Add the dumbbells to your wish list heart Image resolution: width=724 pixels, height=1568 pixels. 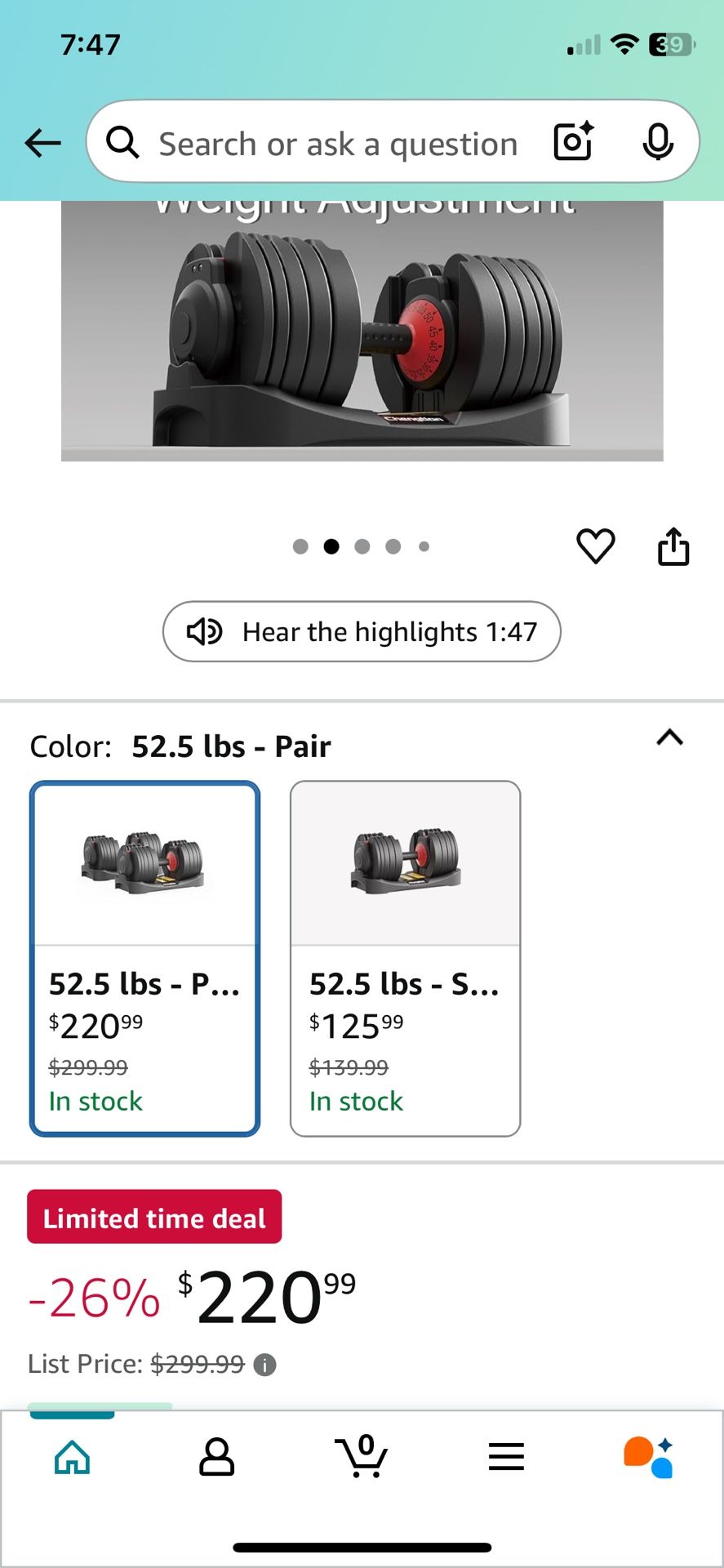596,546
